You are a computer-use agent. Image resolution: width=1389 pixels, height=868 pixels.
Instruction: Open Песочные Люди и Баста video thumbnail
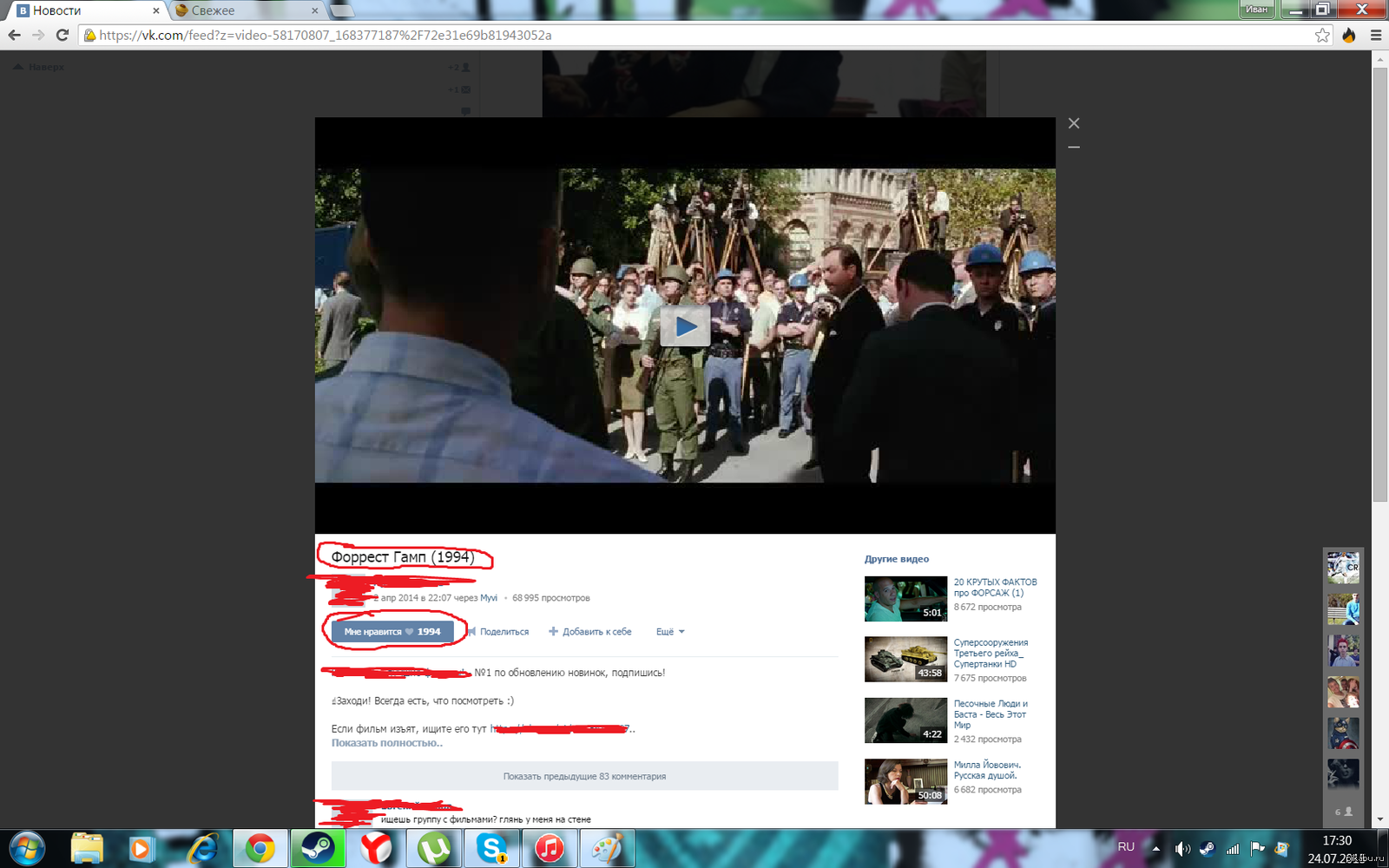pos(905,720)
